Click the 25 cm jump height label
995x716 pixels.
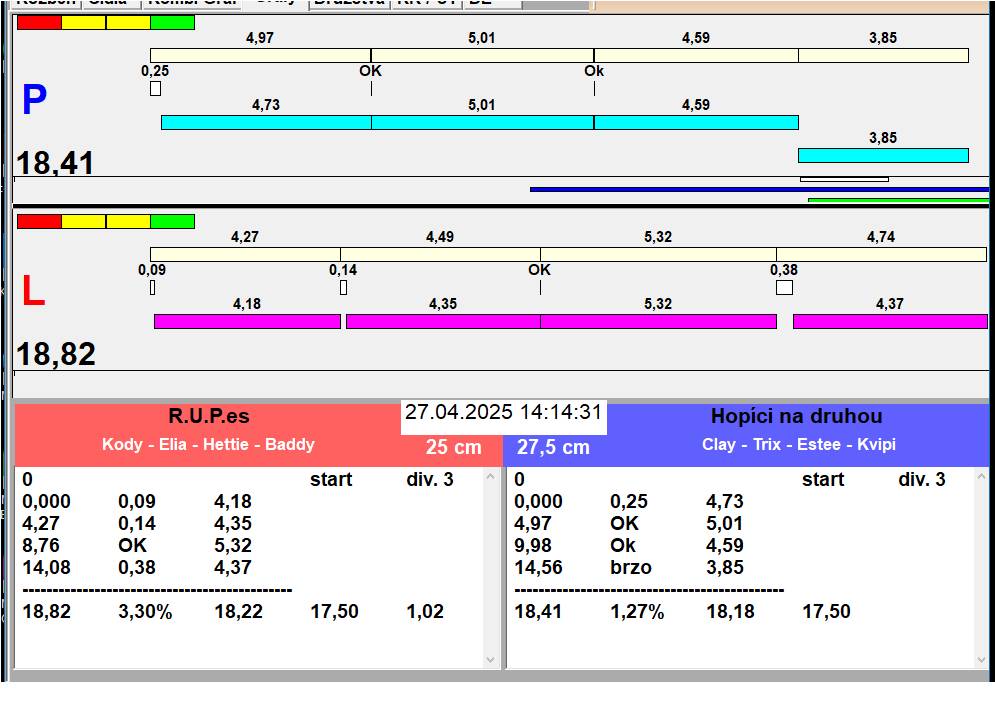[x=453, y=448]
